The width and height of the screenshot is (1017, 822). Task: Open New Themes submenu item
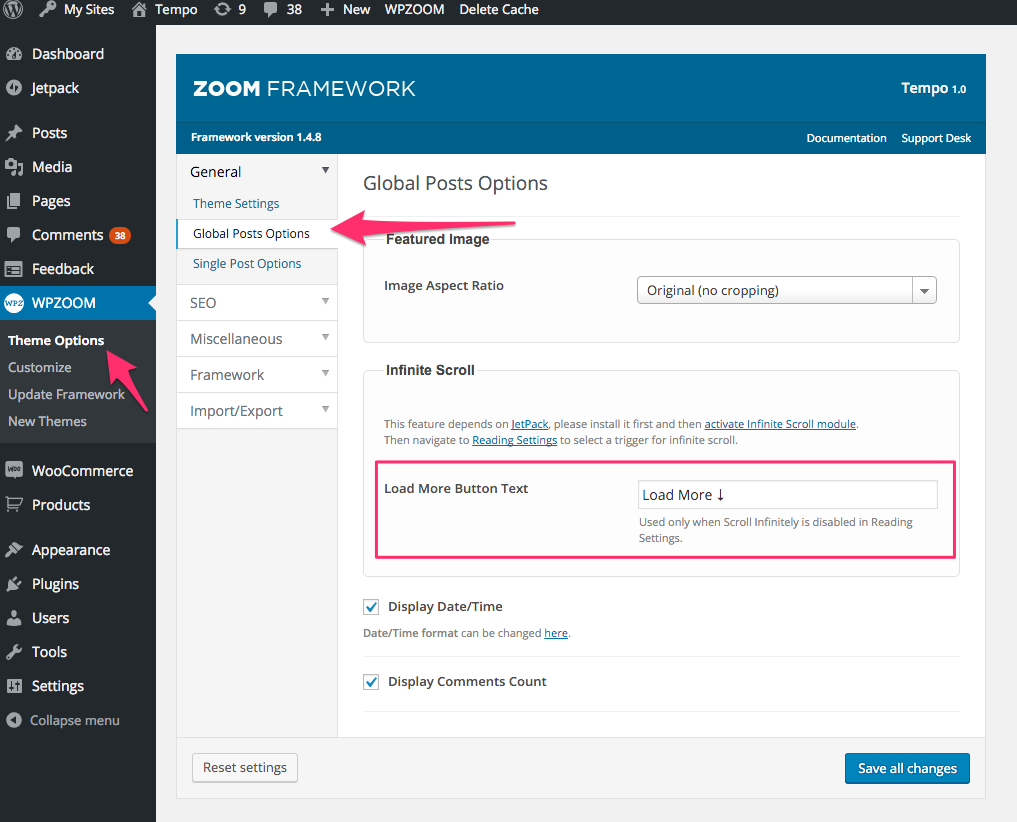point(47,421)
